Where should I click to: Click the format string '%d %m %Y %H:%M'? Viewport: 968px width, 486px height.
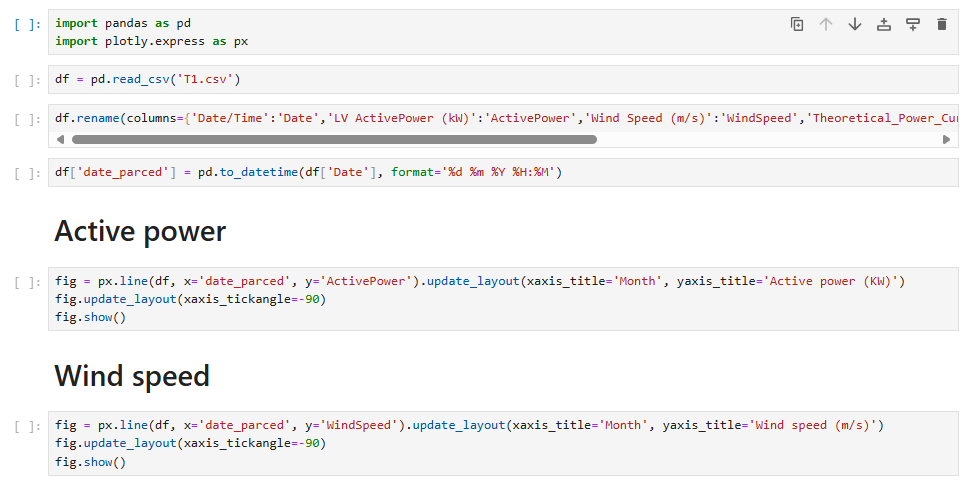[498, 172]
